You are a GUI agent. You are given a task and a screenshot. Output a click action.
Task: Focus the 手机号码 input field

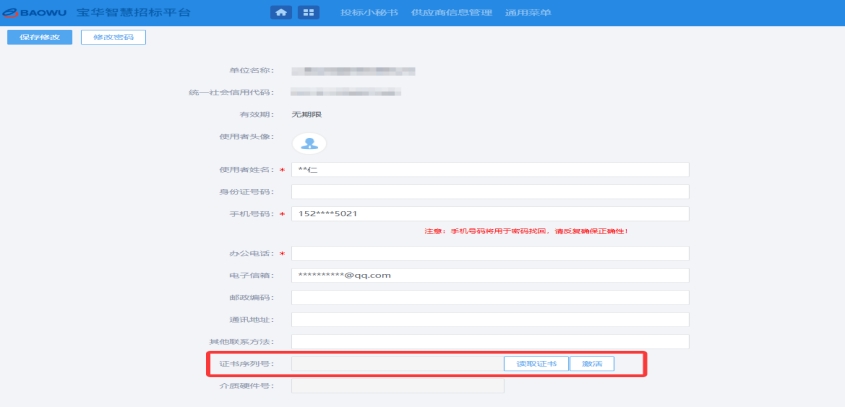(x=490, y=213)
